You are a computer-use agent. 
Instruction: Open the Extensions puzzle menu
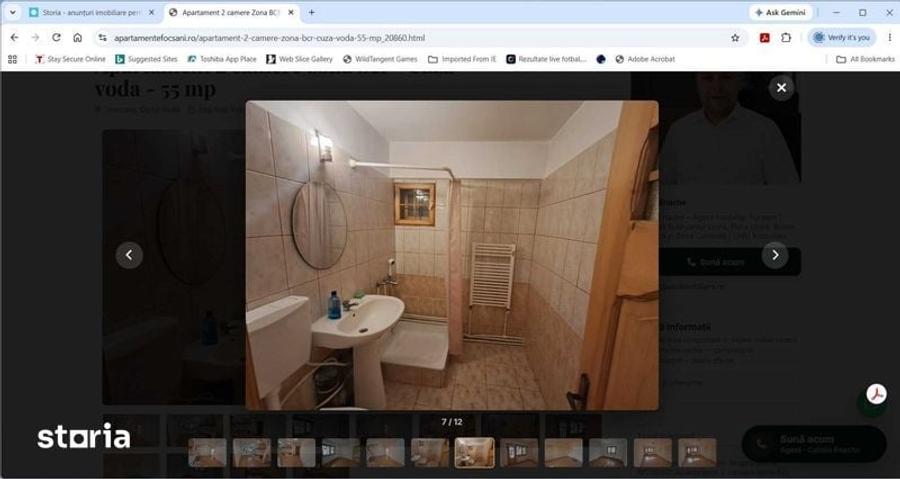click(x=786, y=38)
